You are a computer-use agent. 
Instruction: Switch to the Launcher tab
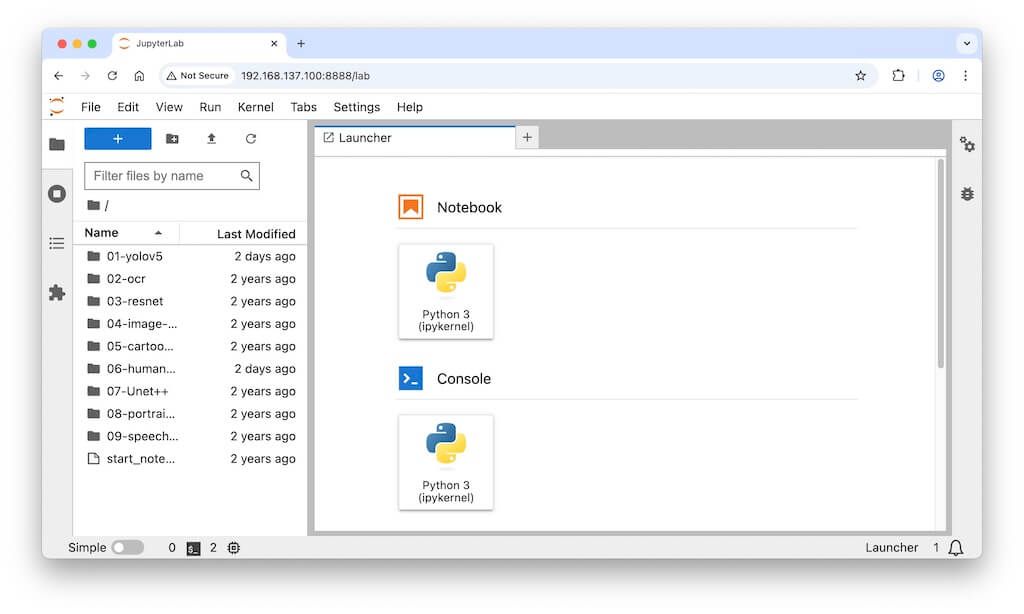tap(365, 138)
